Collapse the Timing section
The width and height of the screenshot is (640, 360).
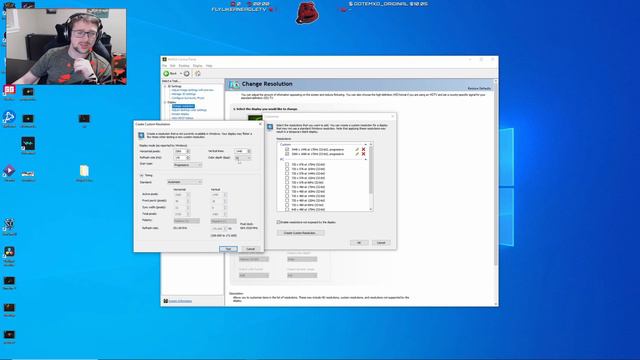(142, 175)
